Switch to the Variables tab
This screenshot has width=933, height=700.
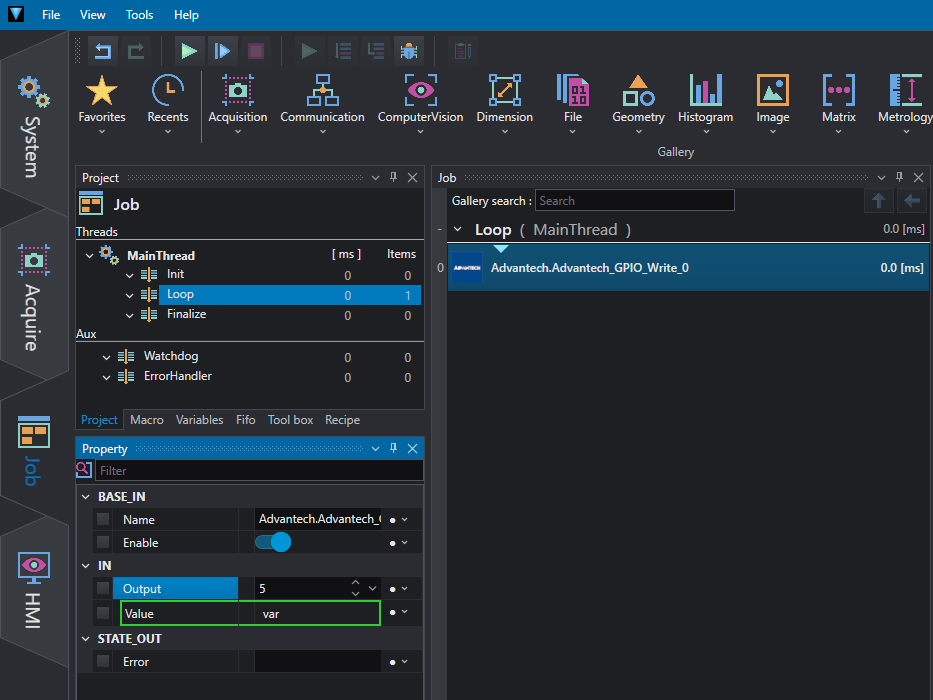pos(199,420)
